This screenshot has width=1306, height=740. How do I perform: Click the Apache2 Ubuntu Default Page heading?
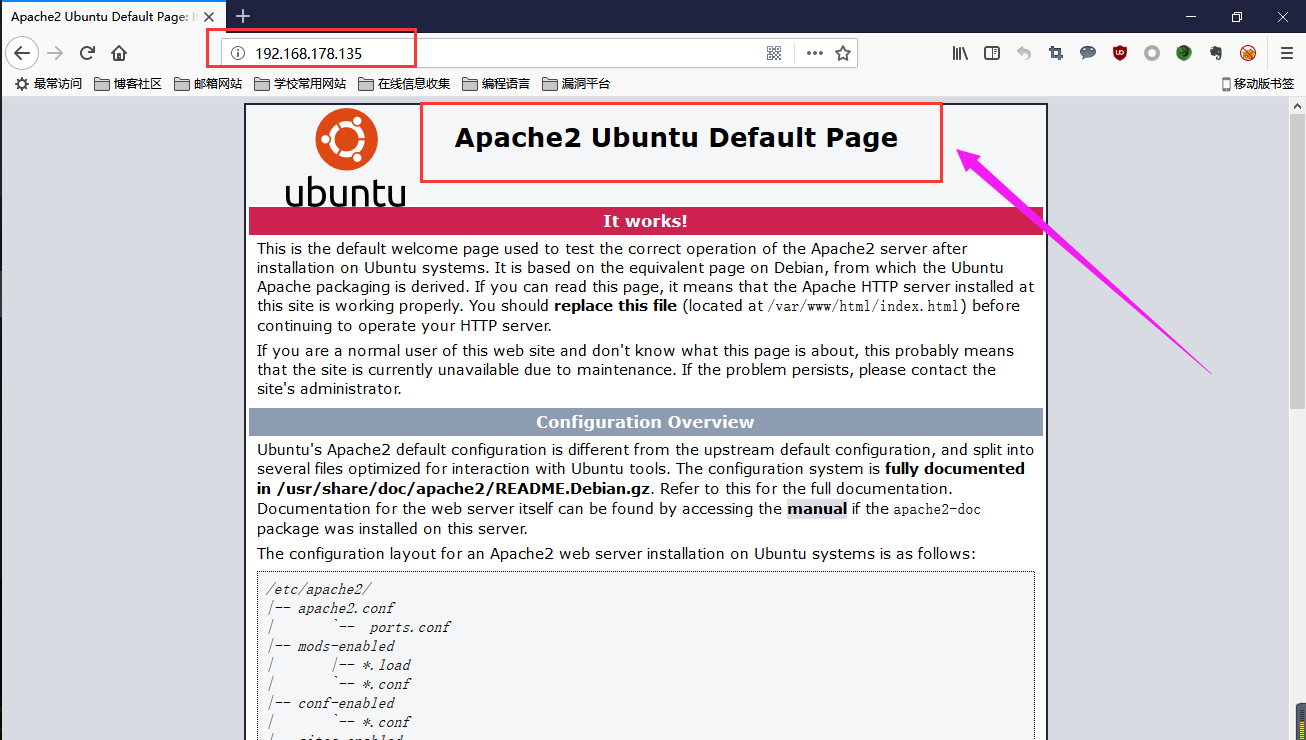click(x=676, y=138)
